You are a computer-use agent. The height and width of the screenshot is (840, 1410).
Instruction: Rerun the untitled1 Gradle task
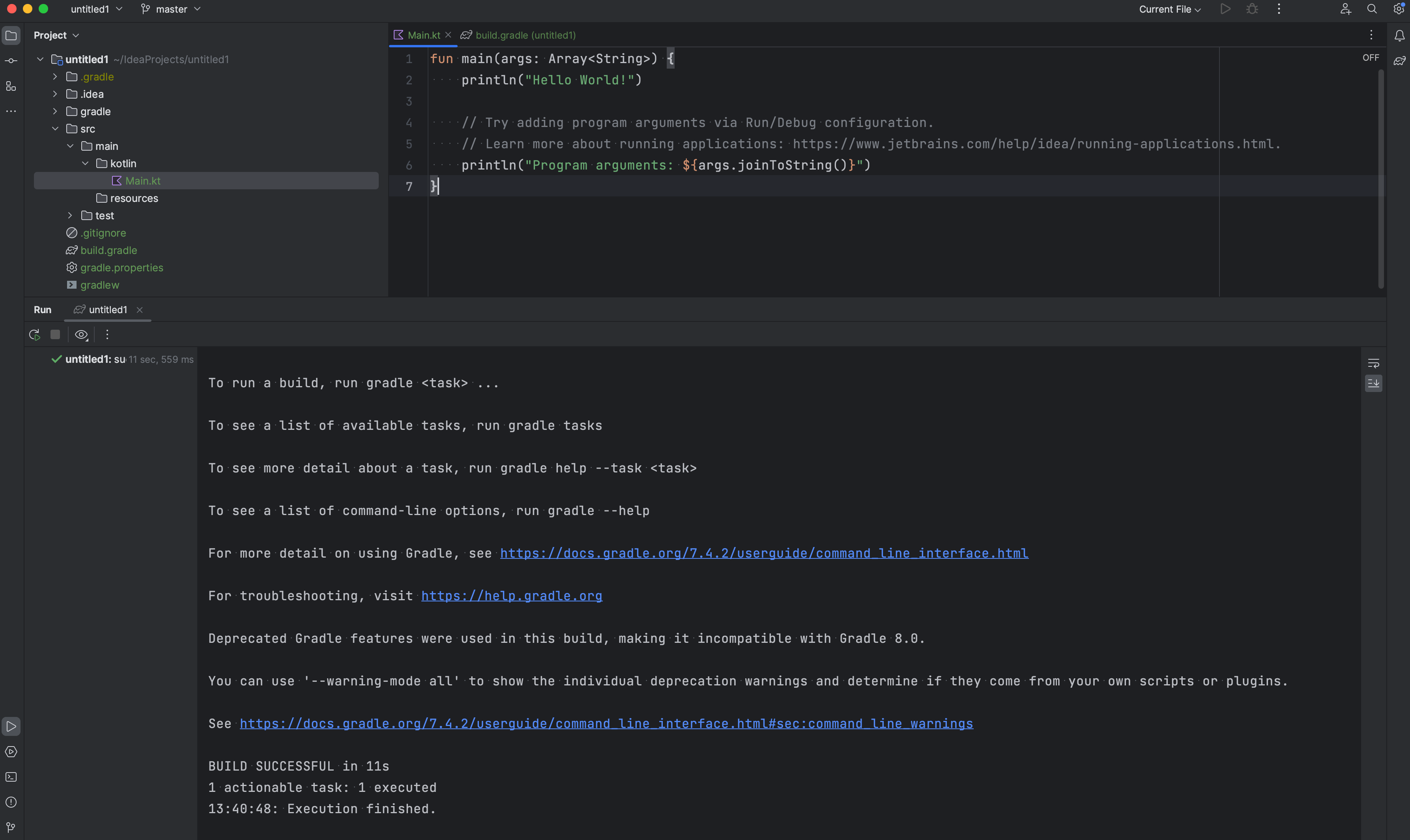[x=35, y=334]
